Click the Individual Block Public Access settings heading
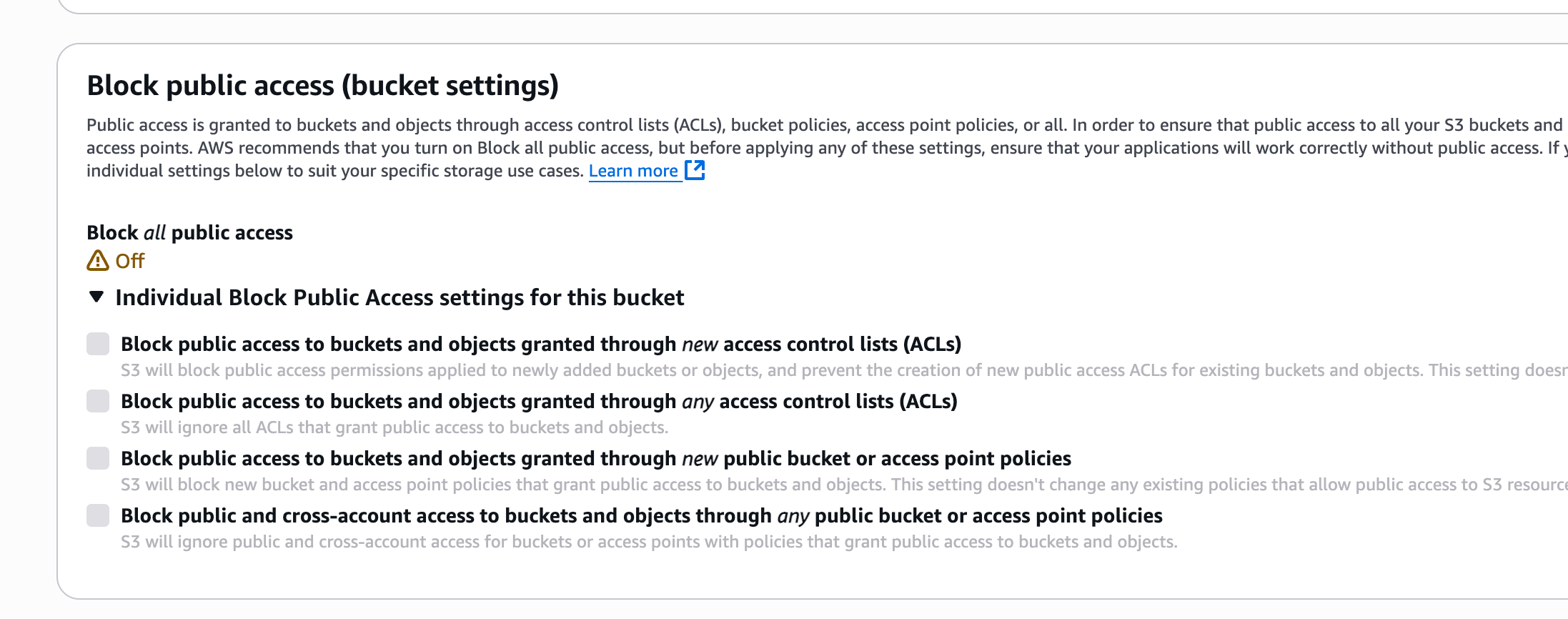Screen dimensions: 1568x619 coord(400,297)
